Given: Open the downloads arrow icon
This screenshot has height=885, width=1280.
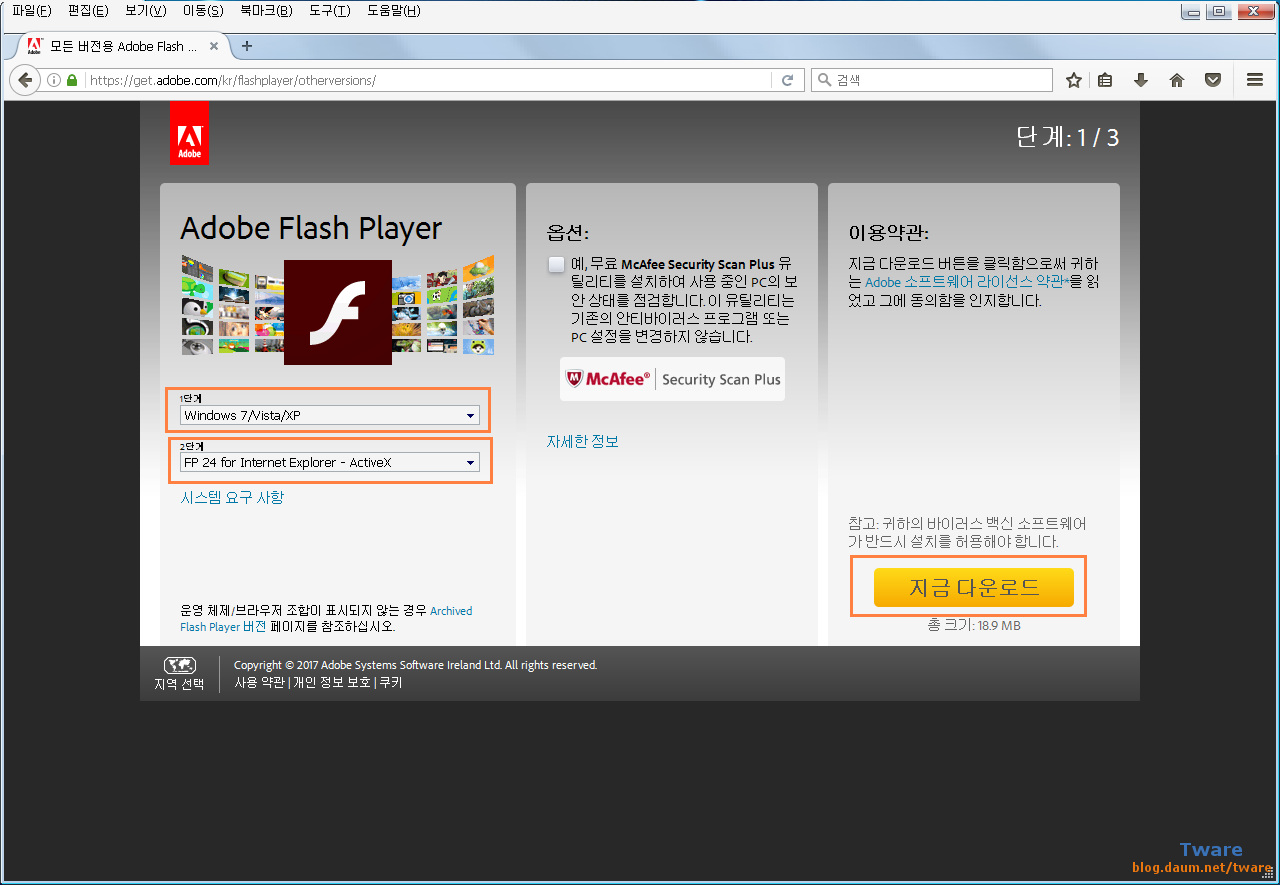Looking at the screenshot, I should pyautogui.click(x=1140, y=80).
